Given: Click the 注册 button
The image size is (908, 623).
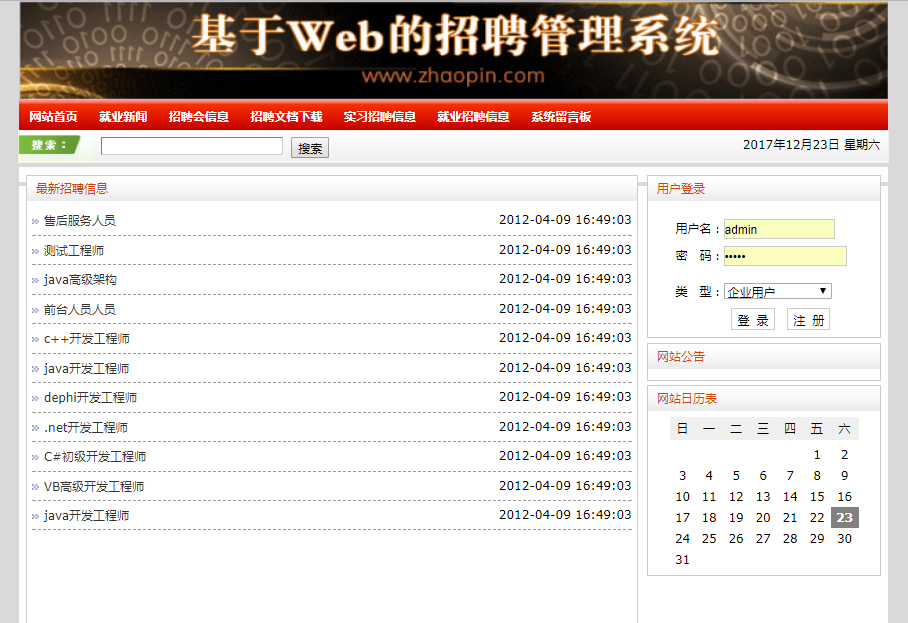Looking at the screenshot, I should pos(808,320).
